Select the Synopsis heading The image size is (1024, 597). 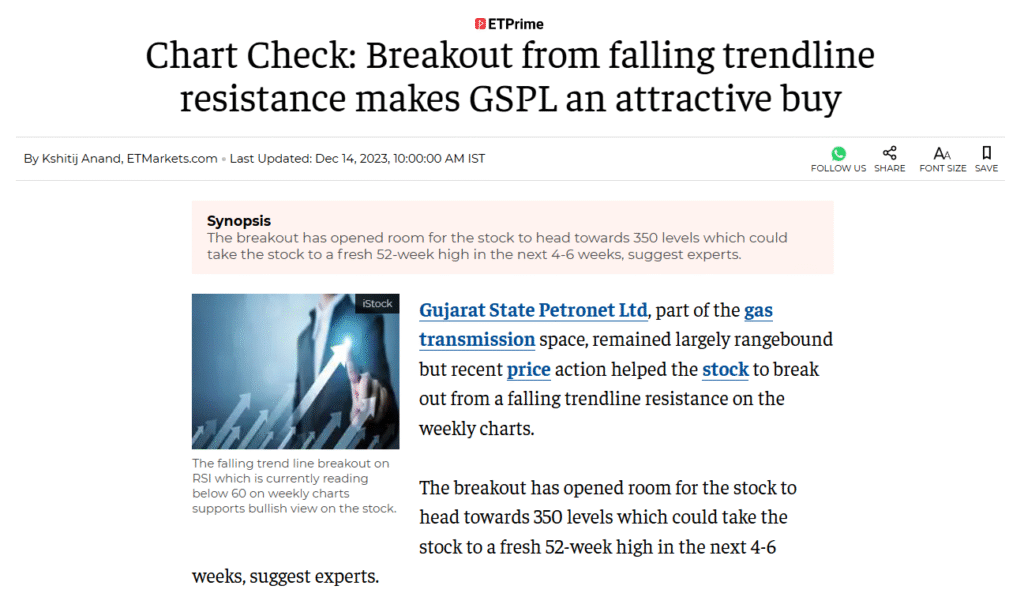(x=238, y=221)
